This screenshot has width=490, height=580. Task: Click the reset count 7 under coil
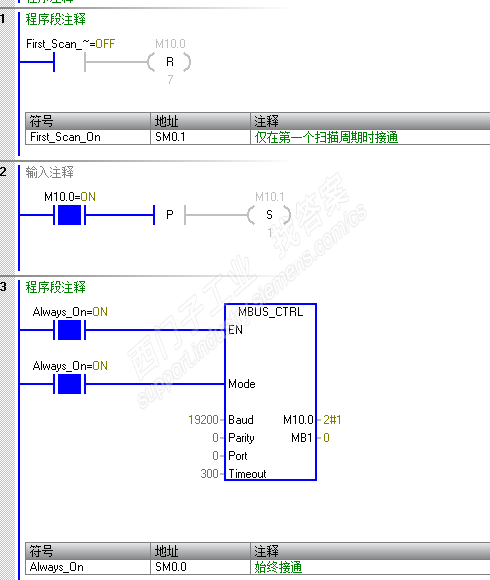tap(170, 80)
